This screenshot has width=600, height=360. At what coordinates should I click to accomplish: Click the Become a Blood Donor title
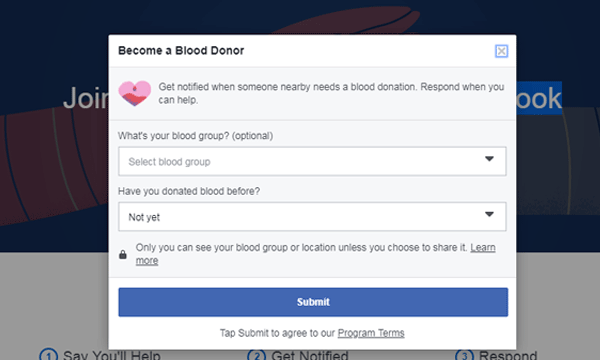click(181, 50)
